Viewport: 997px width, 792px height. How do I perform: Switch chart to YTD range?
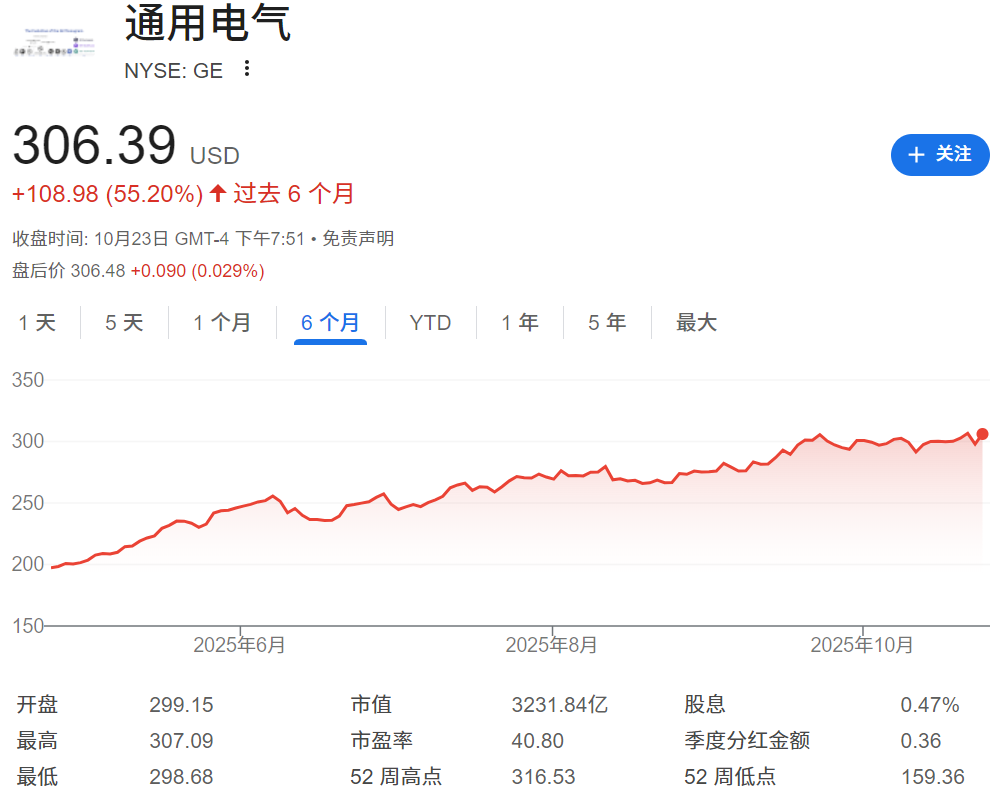[430, 323]
